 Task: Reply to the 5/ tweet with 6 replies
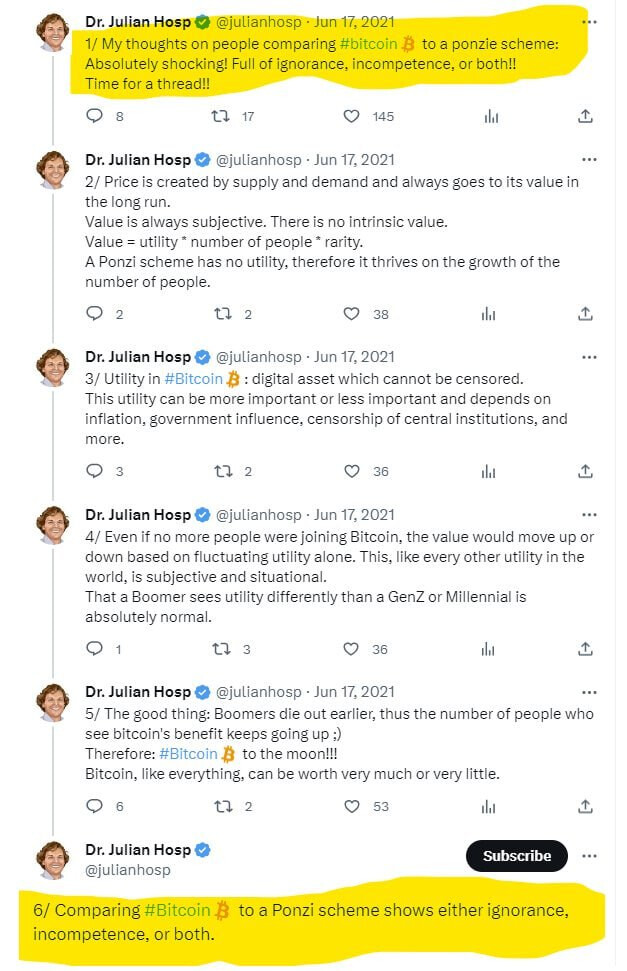point(94,806)
